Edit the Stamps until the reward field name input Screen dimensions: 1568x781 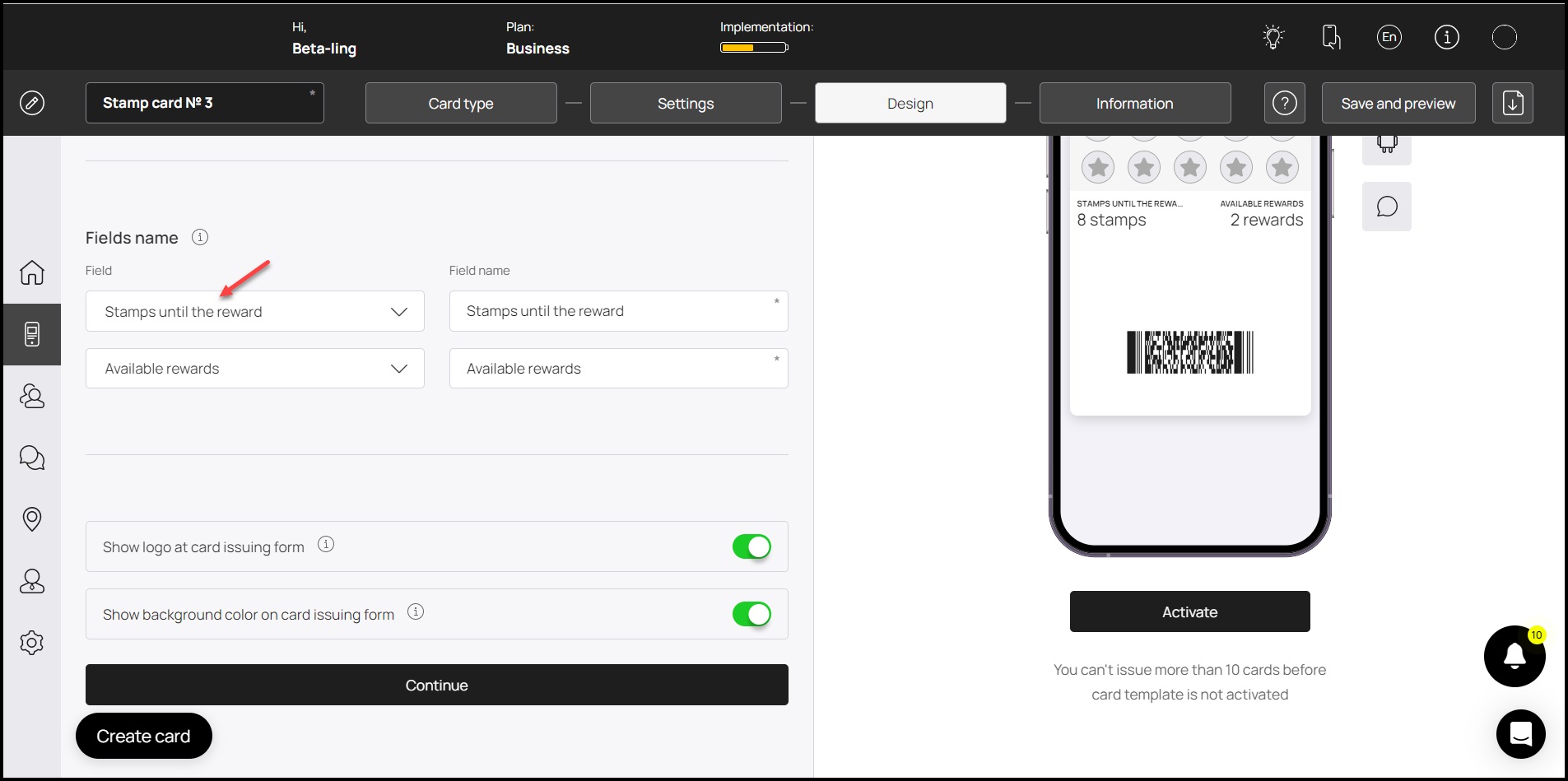tap(619, 311)
